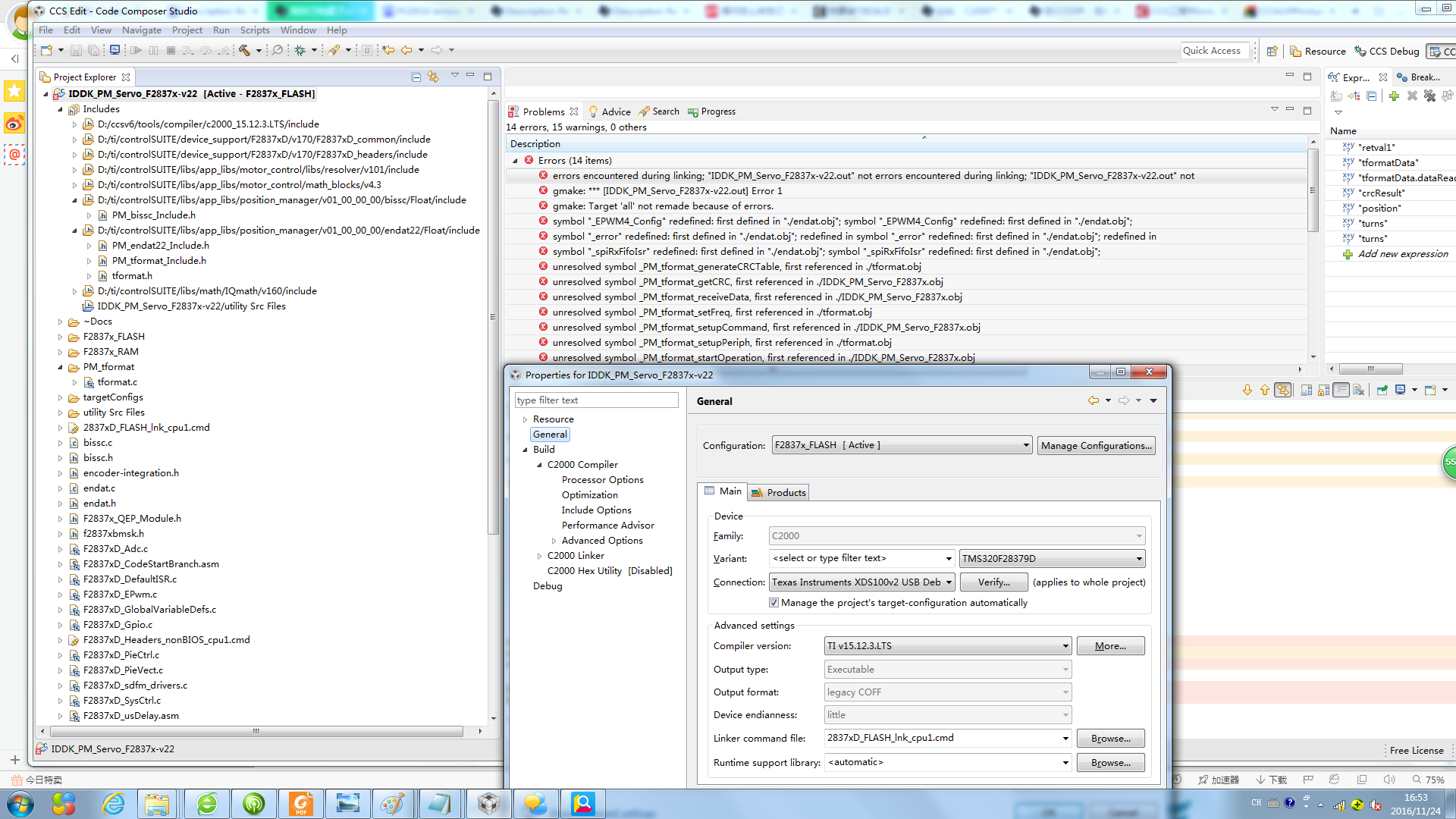Switch to the Products tab

(779, 492)
